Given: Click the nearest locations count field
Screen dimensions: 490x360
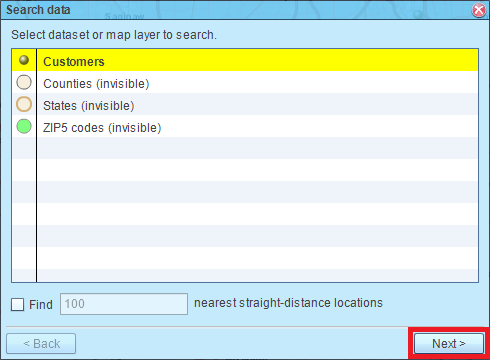Looking at the screenshot, I should 124,304.
